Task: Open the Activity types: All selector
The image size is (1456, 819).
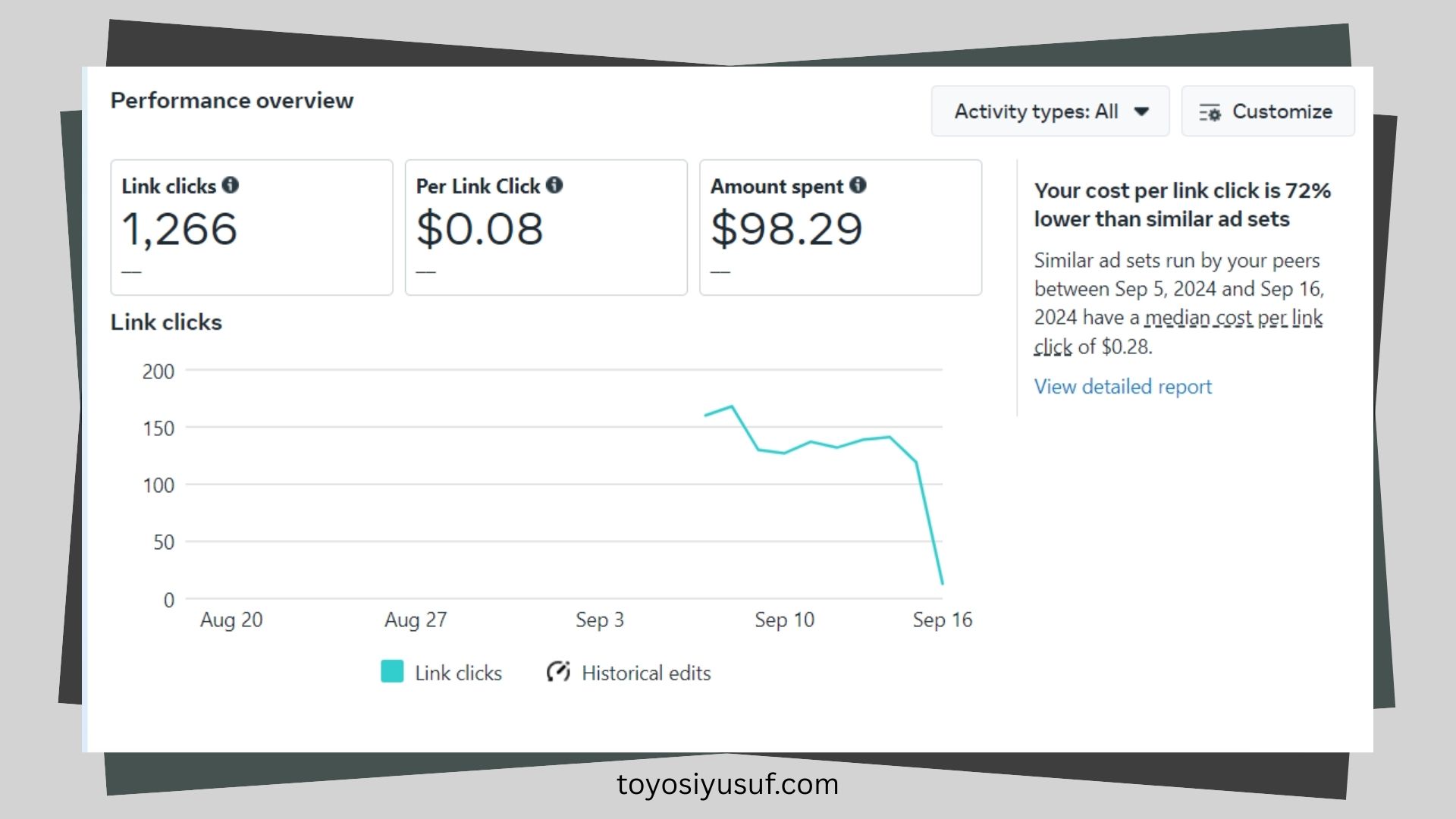Action: click(1050, 111)
